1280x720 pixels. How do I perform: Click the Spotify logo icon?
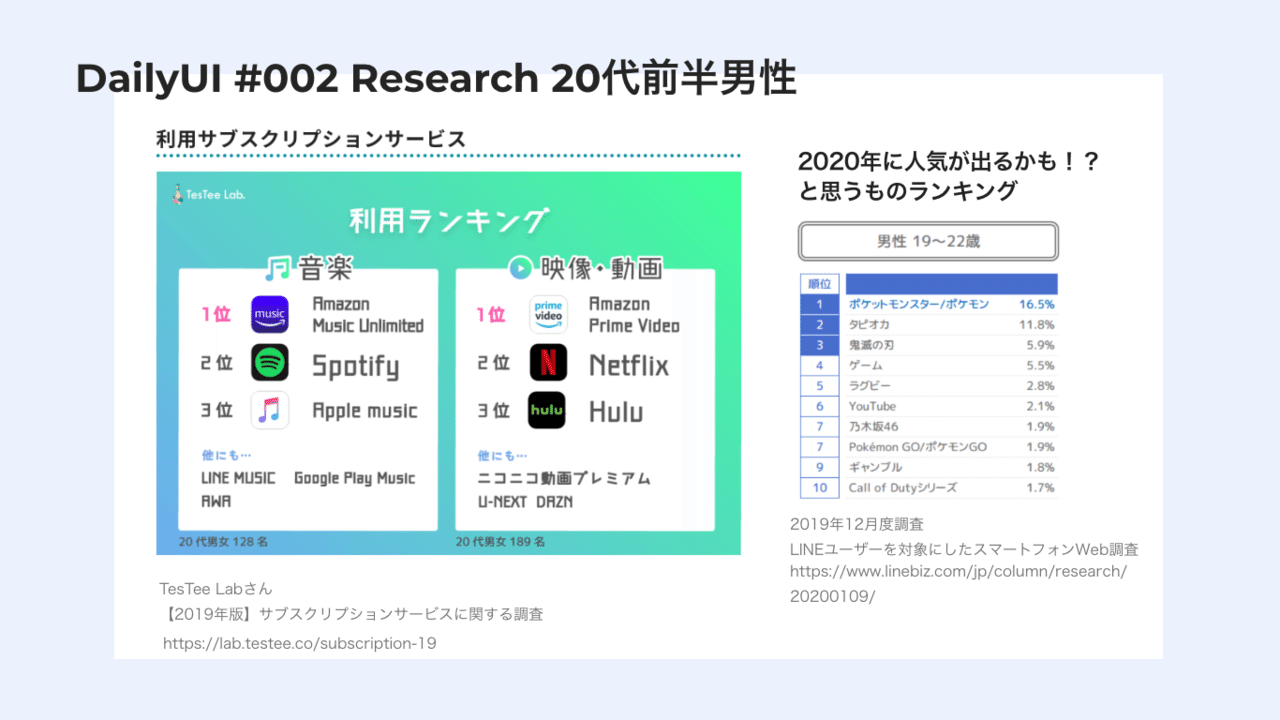click(x=270, y=362)
